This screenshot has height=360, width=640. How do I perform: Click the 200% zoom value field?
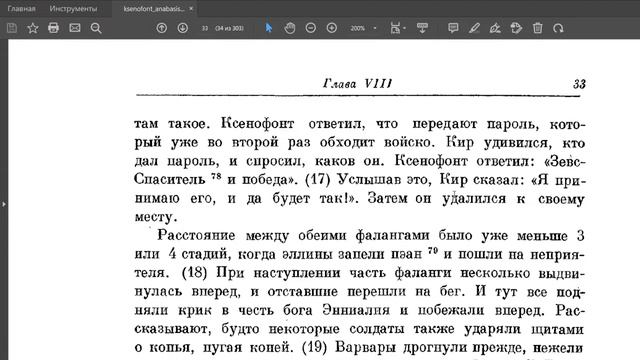pos(358,28)
